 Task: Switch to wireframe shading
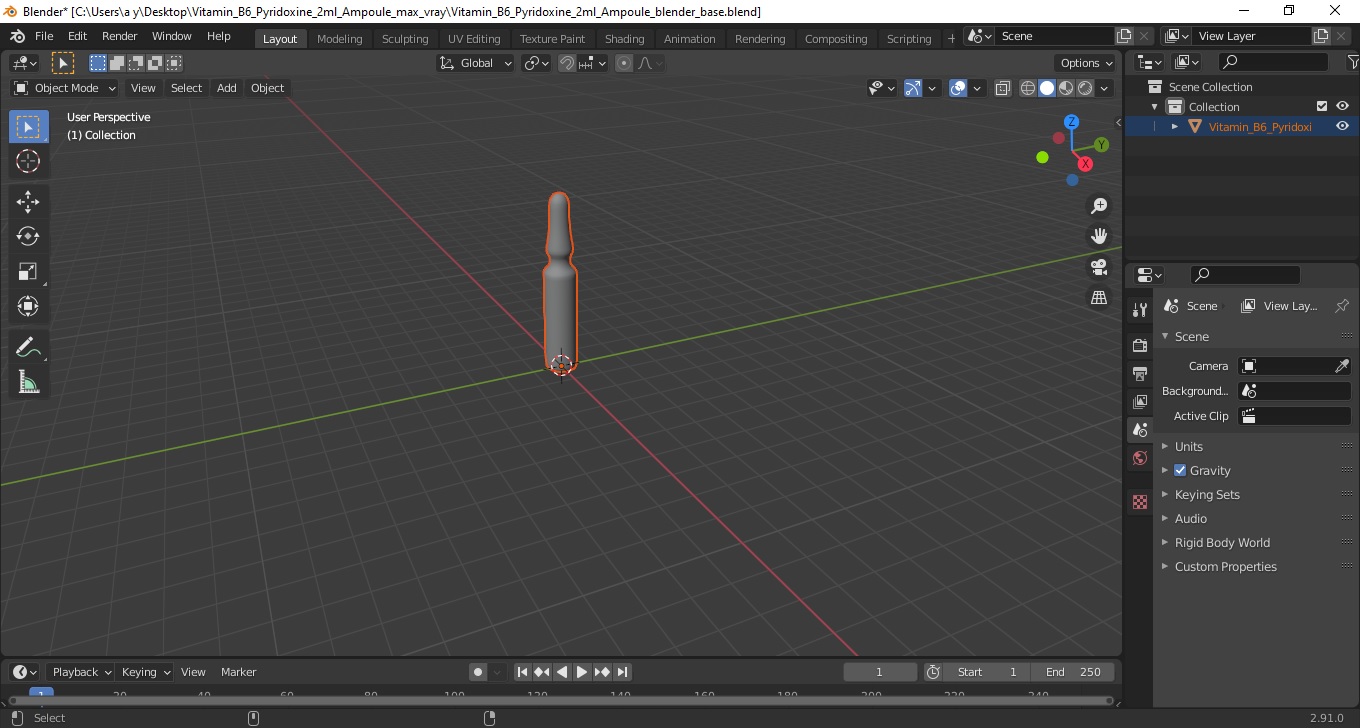[x=1028, y=88]
